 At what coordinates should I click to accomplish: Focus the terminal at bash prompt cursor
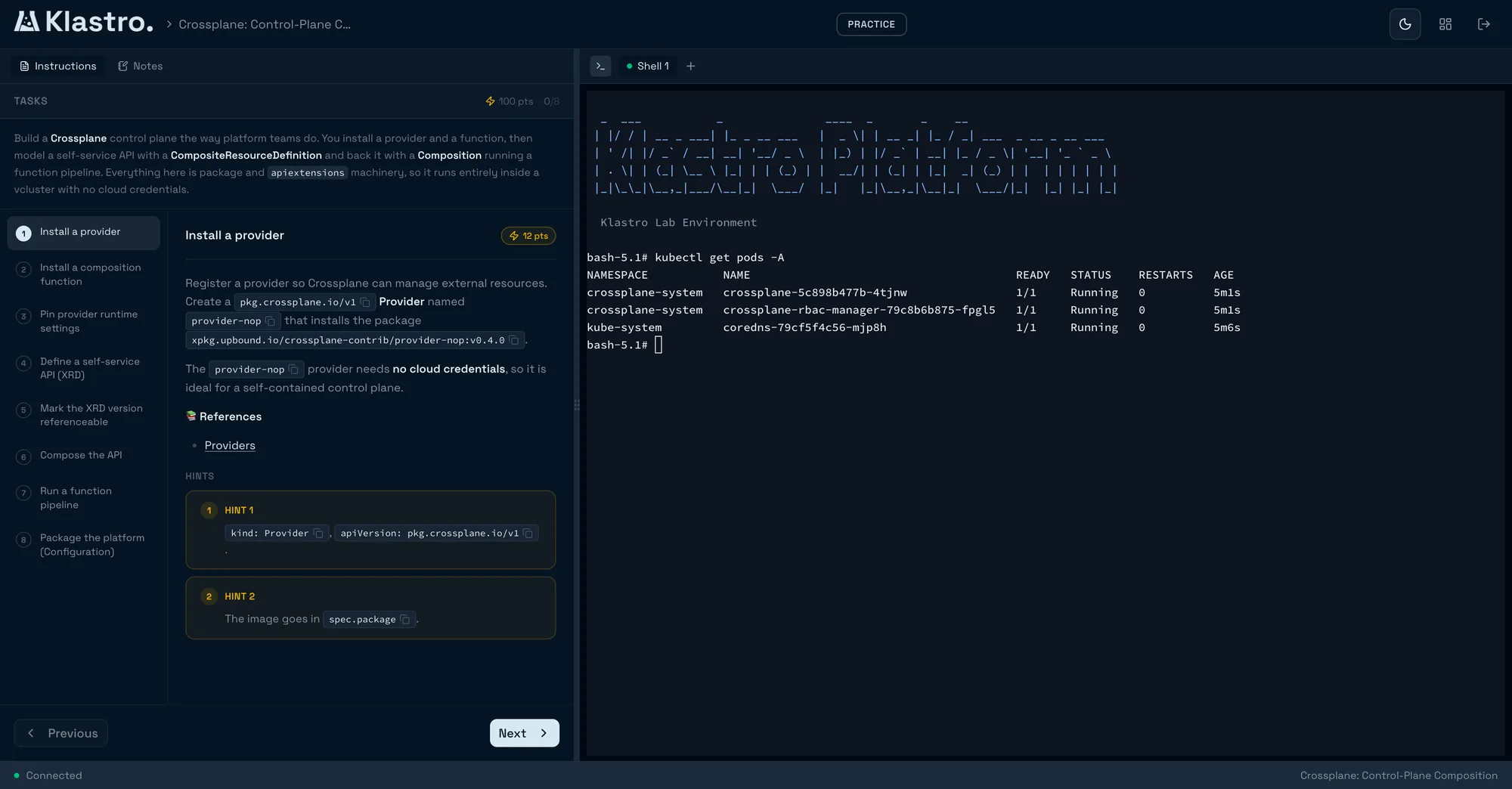[x=658, y=345]
